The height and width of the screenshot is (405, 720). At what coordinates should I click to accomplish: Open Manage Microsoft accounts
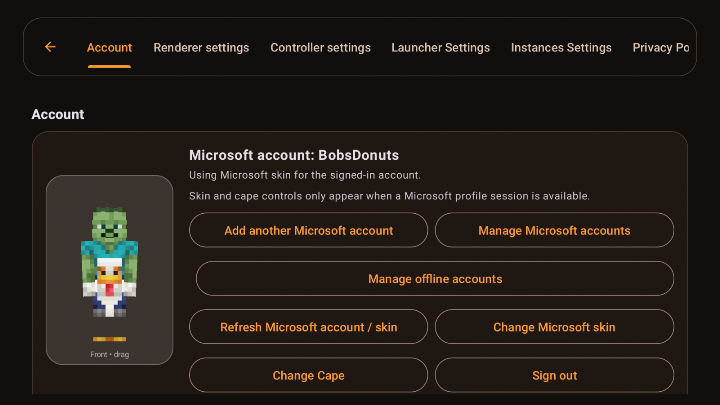point(554,230)
